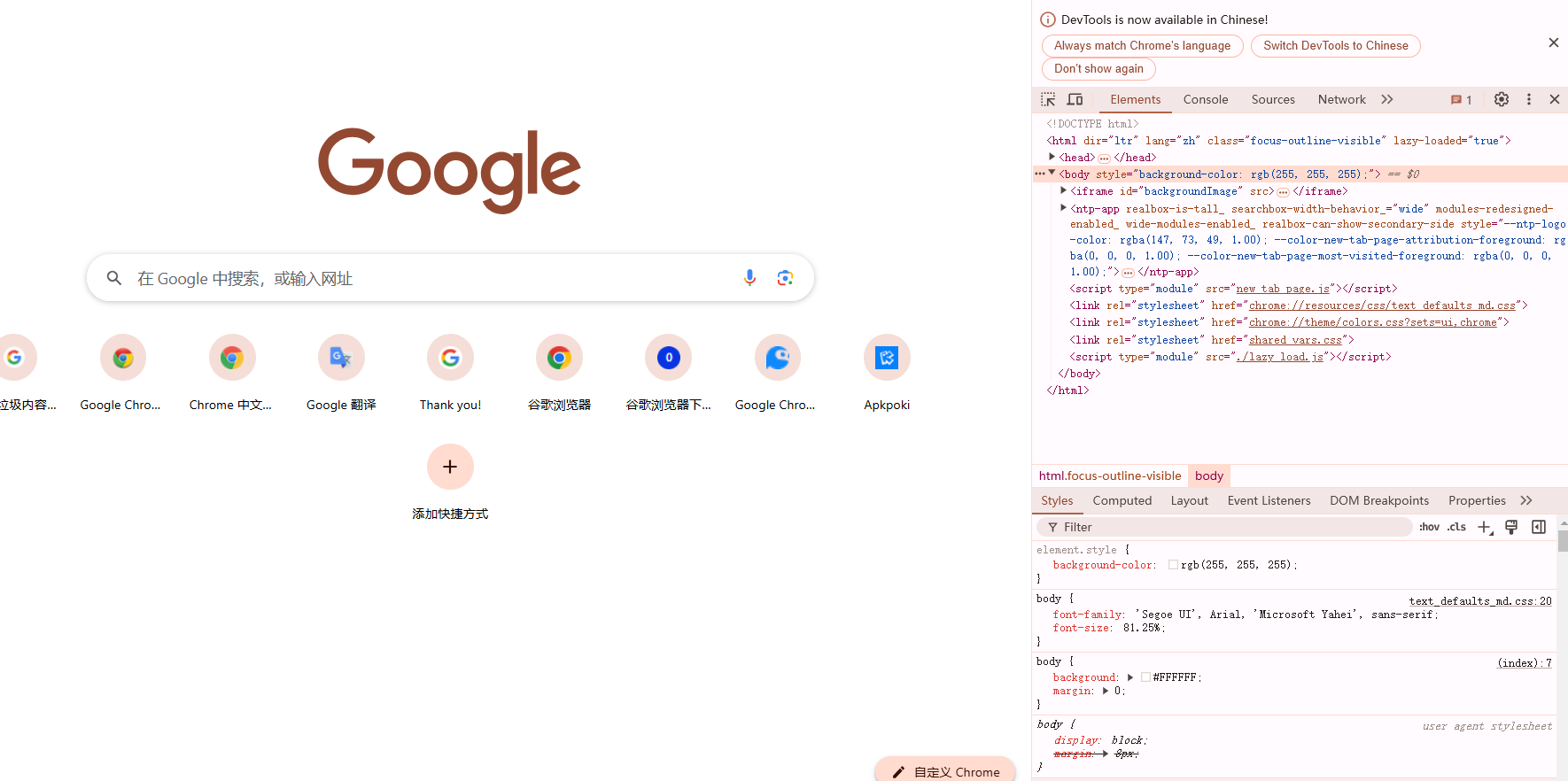
Task: Click Switch DevTools to Chinese button
Action: pyautogui.click(x=1336, y=46)
